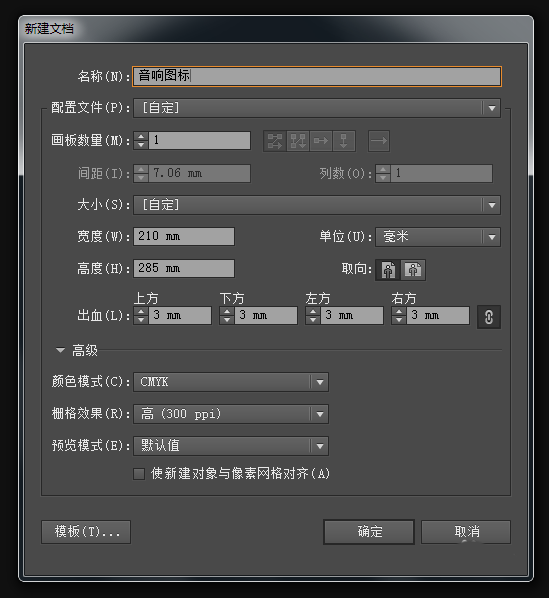
Task: Increase 上方 top bleed stepper
Action: [141, 311]
